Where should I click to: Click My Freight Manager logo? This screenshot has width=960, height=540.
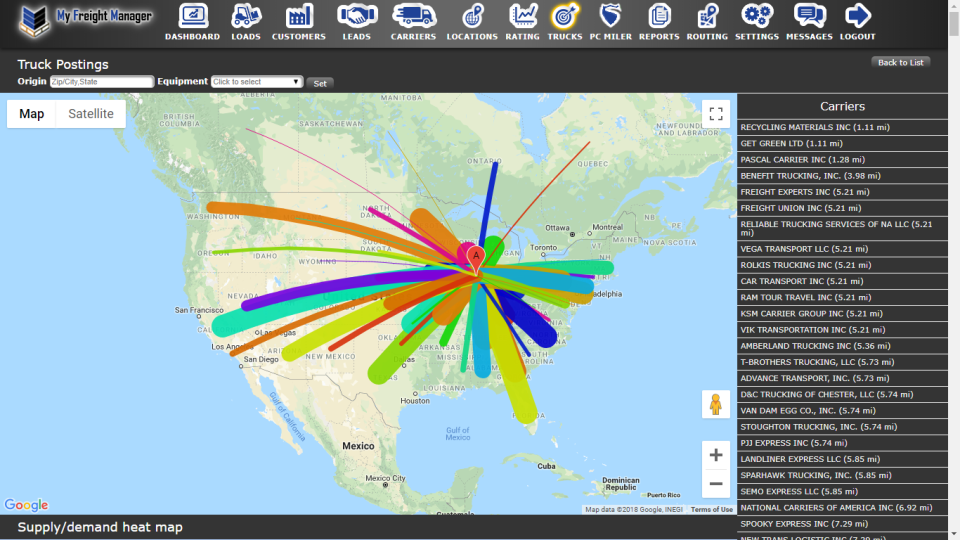pyautogui.click(x=86, y=21)
